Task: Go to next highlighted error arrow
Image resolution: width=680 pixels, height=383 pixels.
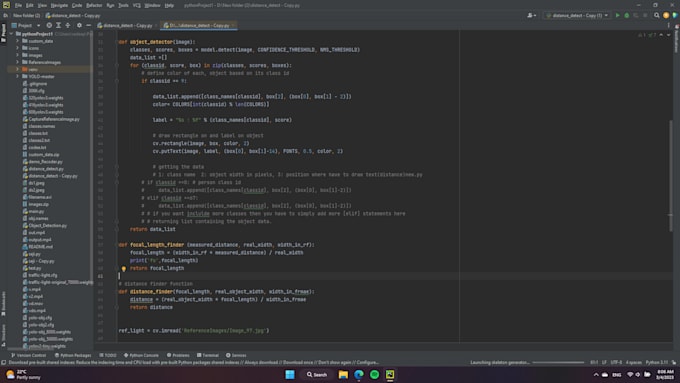Action: click(668, 35)
